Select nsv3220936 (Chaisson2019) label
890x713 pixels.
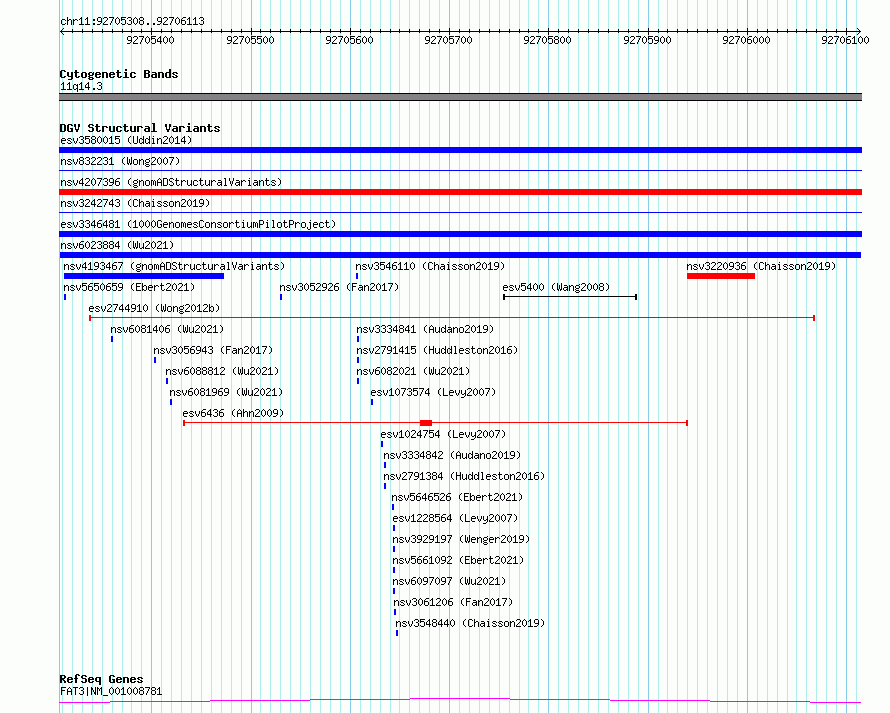[761, 266]
